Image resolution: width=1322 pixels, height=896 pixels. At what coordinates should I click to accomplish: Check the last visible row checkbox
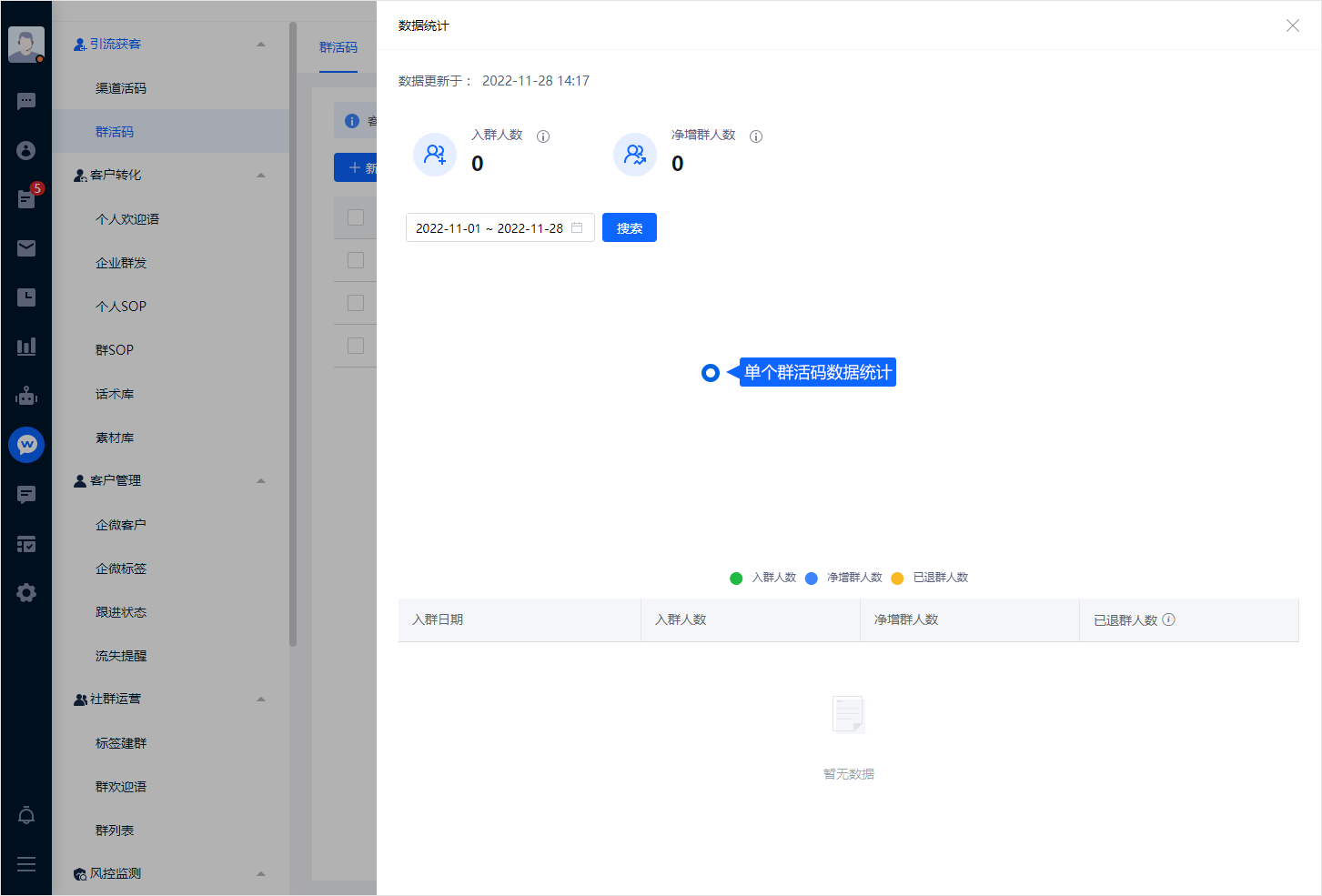[356, 346]
